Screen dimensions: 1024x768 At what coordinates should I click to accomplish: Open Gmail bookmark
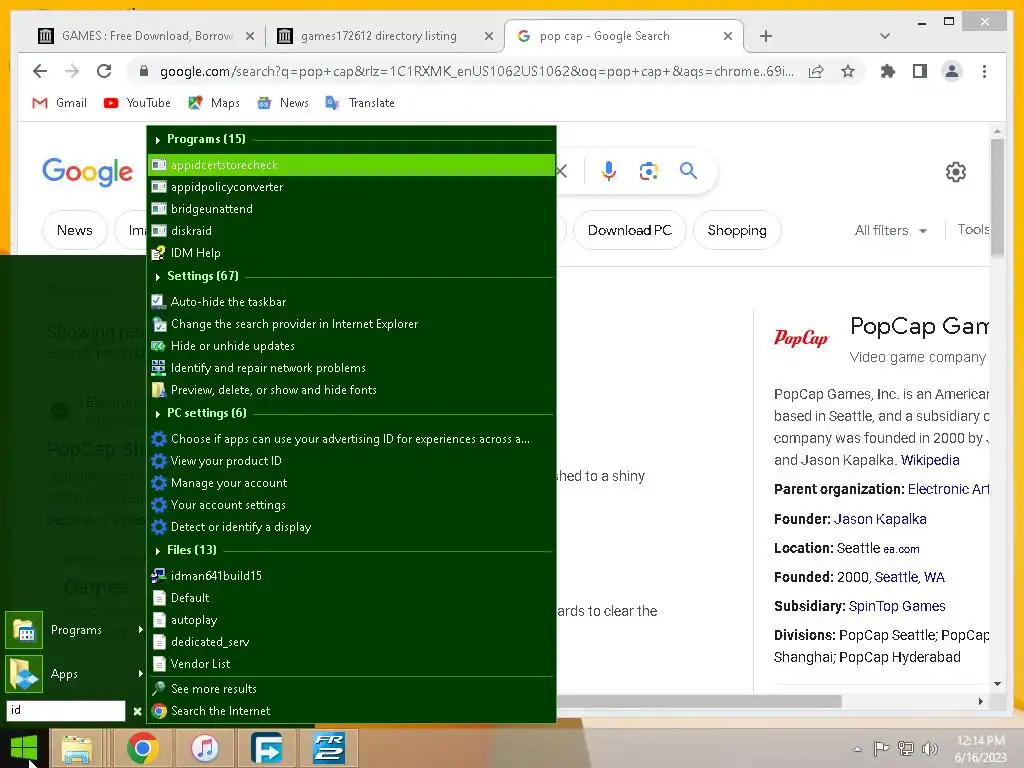point(59,103)
